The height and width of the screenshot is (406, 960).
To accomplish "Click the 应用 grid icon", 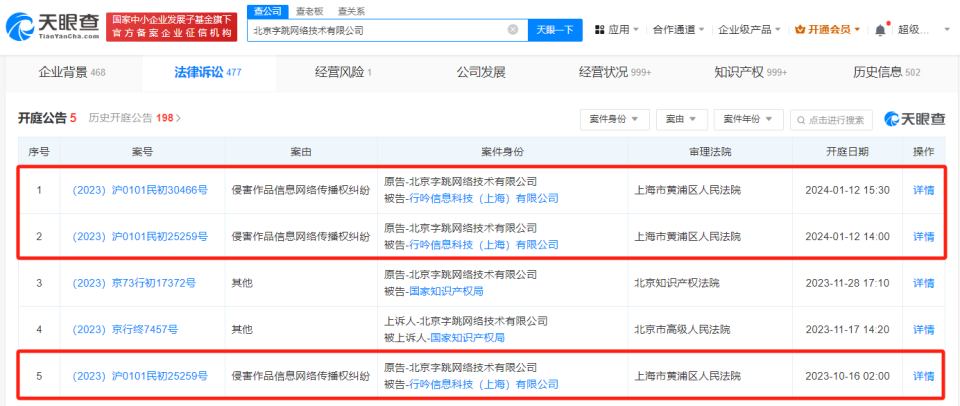I will [599, 29].
